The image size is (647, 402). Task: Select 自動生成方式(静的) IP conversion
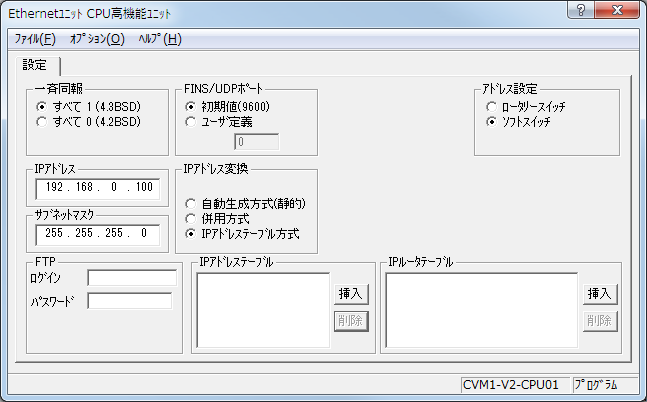coord(192,203)
